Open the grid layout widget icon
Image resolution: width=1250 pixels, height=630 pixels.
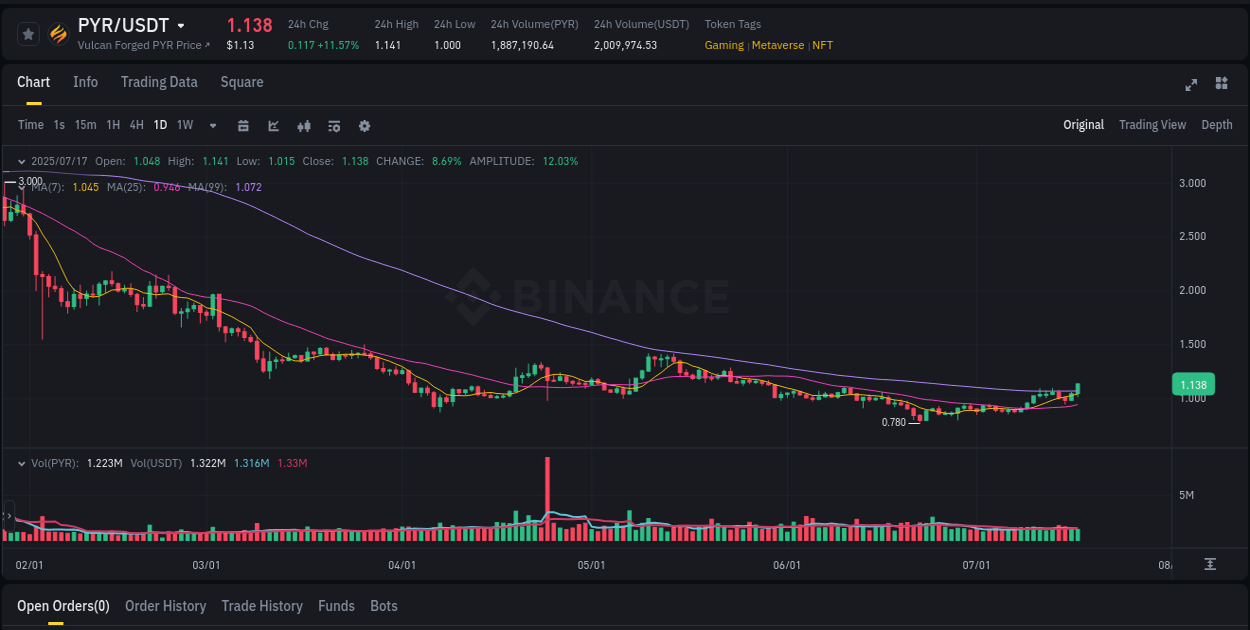click(1220, 85)
